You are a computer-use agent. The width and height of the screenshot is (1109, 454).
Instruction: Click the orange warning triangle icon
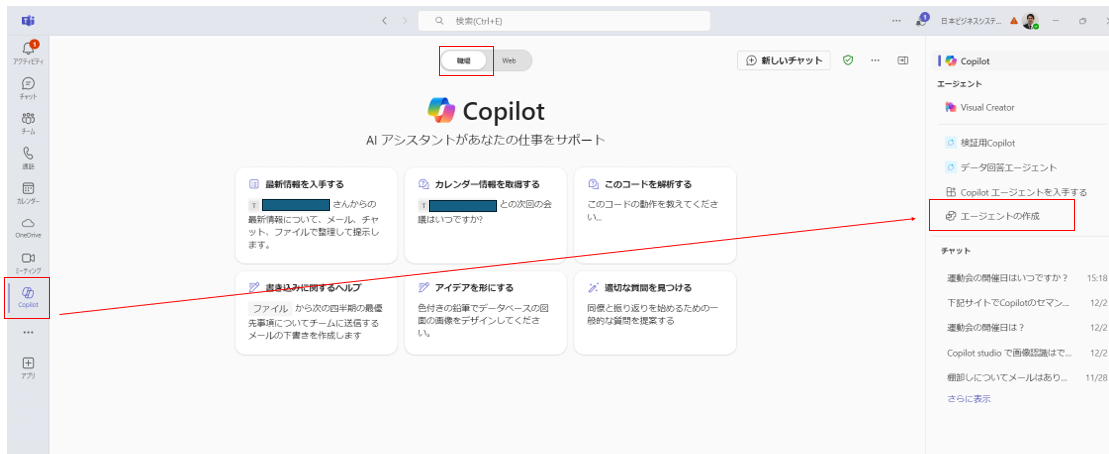point(1014,21)
